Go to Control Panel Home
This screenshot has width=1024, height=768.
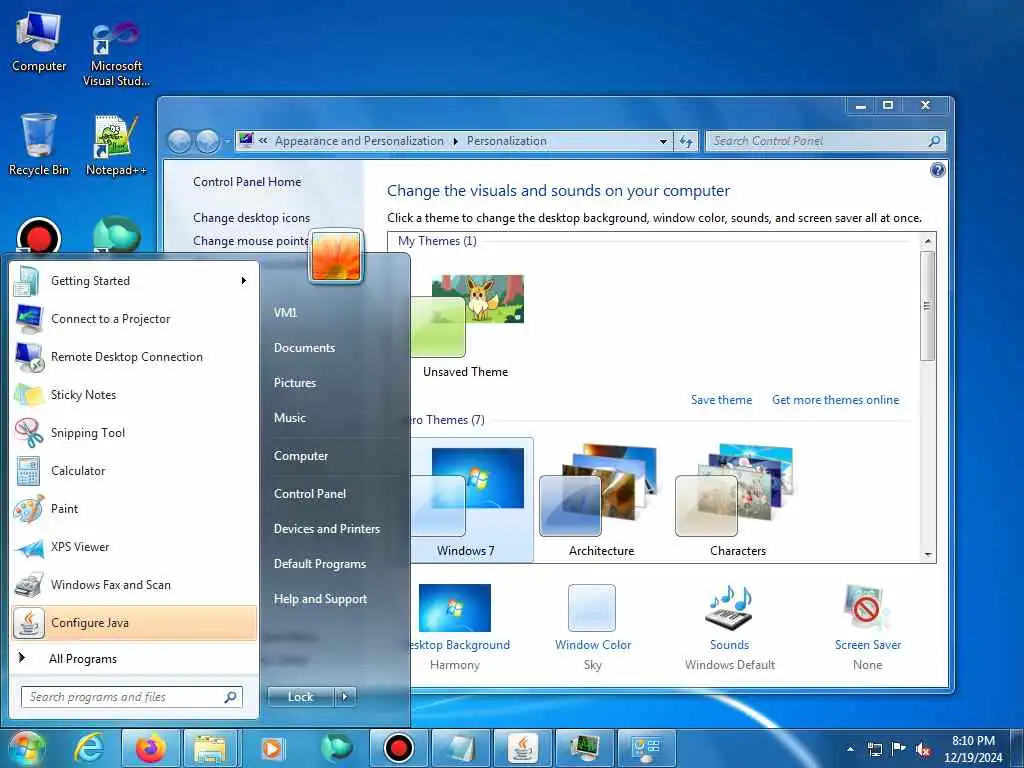[x=247, y=182]
